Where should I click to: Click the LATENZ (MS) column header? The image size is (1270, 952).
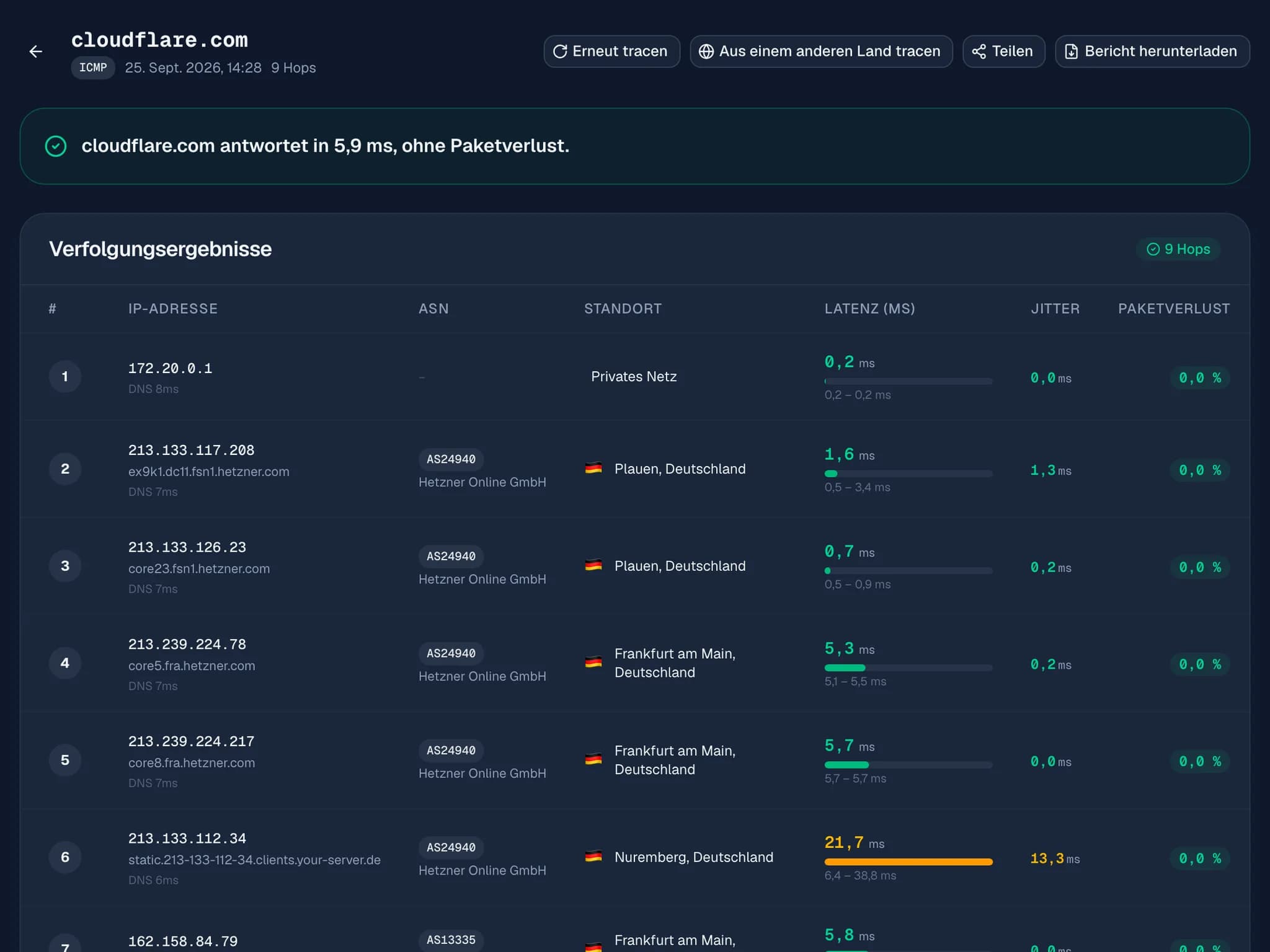point(869,309)
